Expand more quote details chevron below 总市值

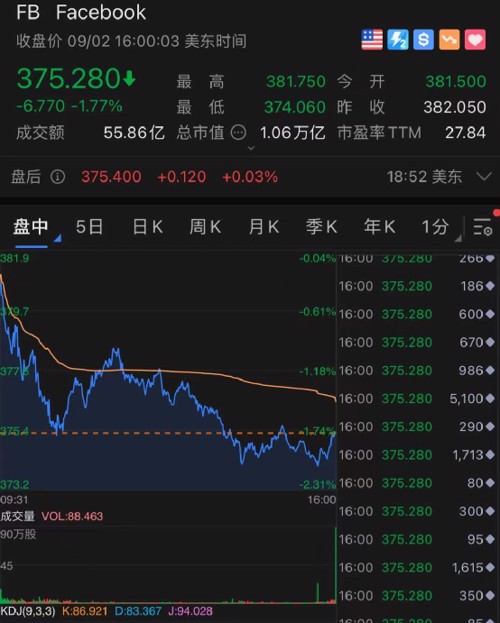coord(251,148)
